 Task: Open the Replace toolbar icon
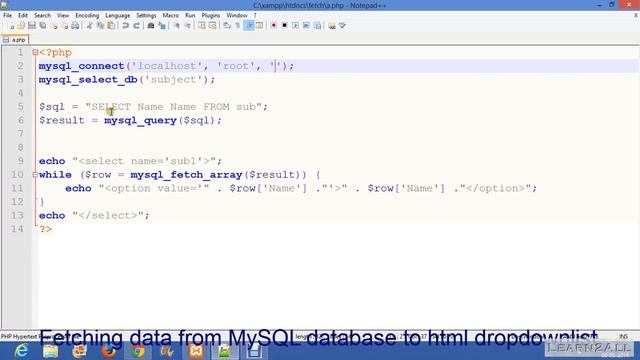[162, 26]
